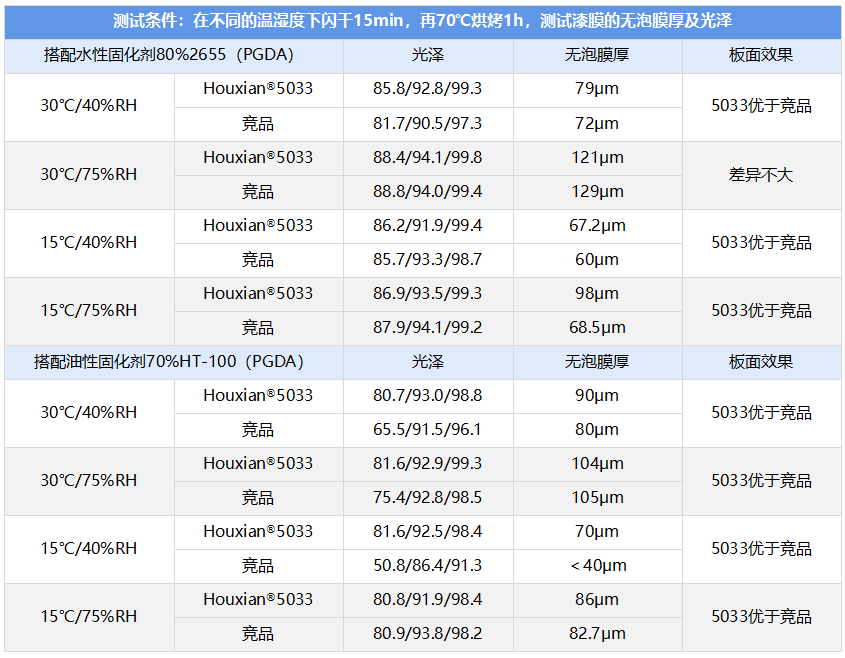Image resolution: width=845 pixels, height=658 pixels.
Task: Click the 90μm film thickness cell
Action: [x=597, y=396]
